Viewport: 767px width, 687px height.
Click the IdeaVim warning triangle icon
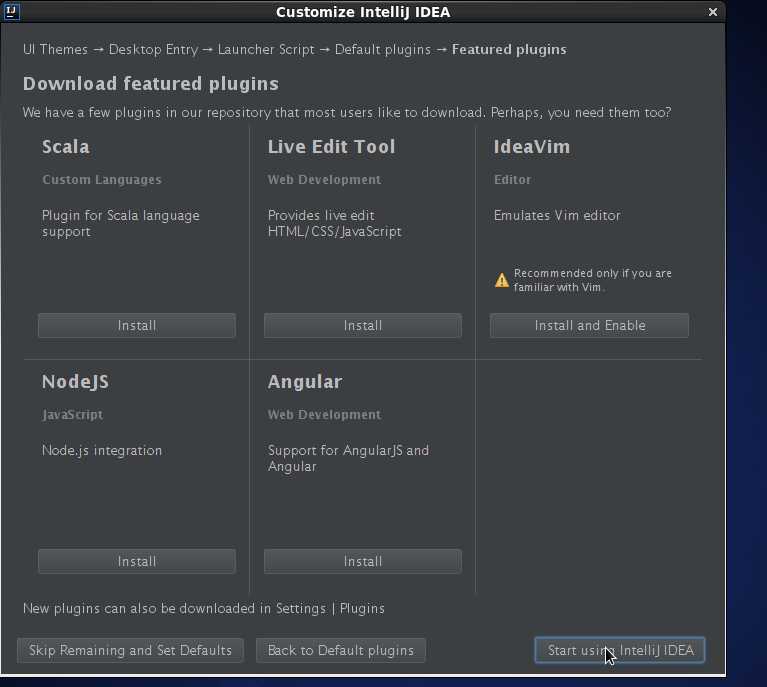click(502, 280)
